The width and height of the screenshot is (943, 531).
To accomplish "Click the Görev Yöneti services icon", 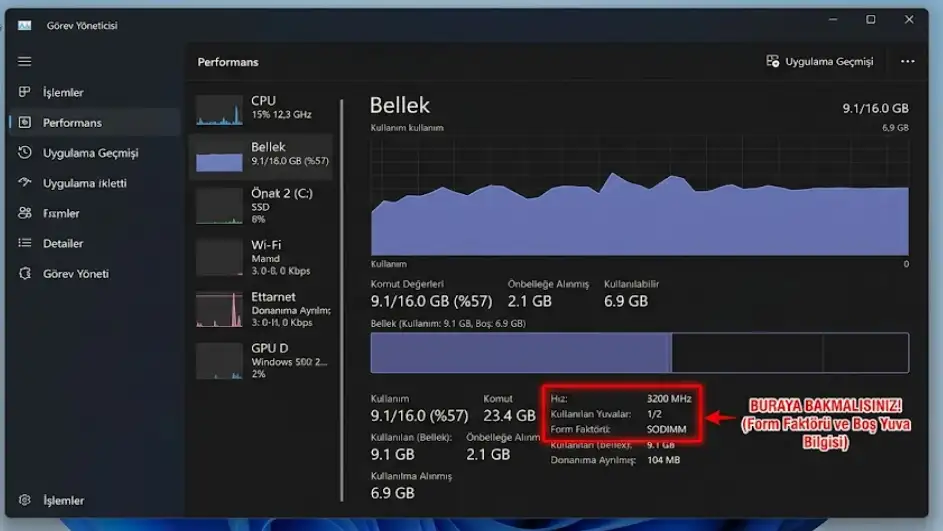I will pyautogui.click(x=25, y=273).
